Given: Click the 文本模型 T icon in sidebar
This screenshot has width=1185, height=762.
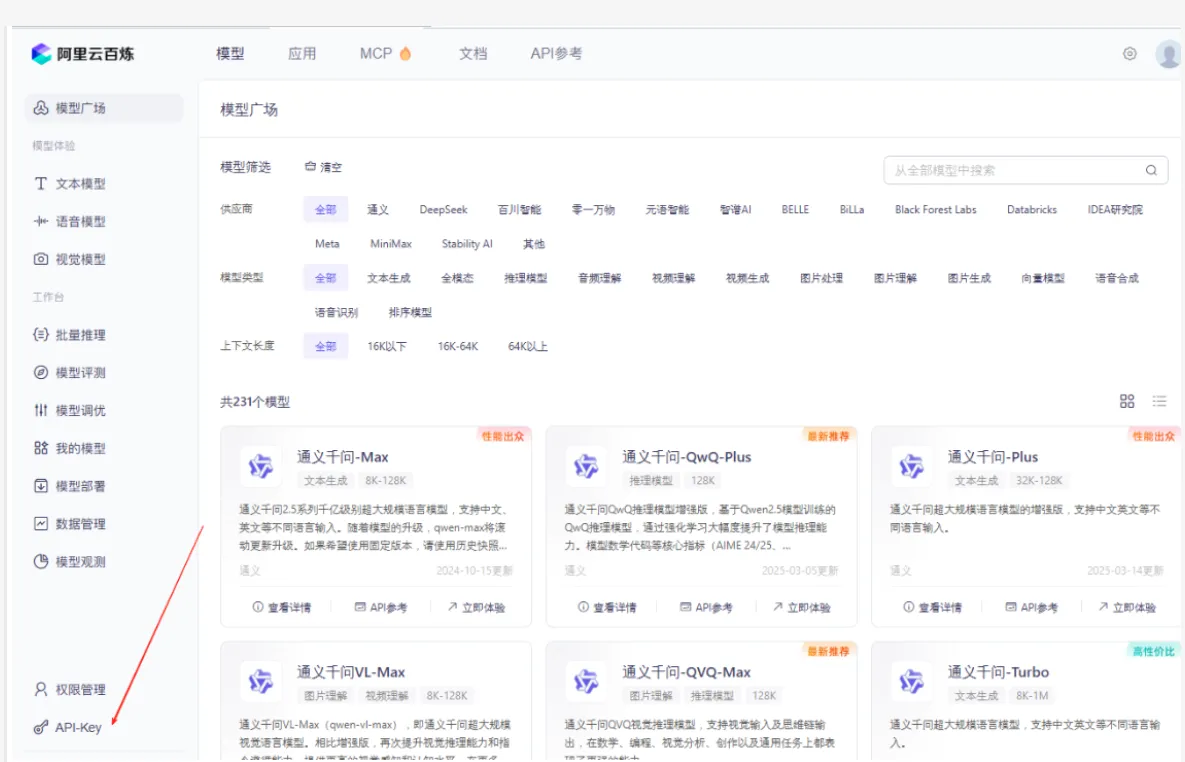Looking at the screenshot, I should coord(41,184).
